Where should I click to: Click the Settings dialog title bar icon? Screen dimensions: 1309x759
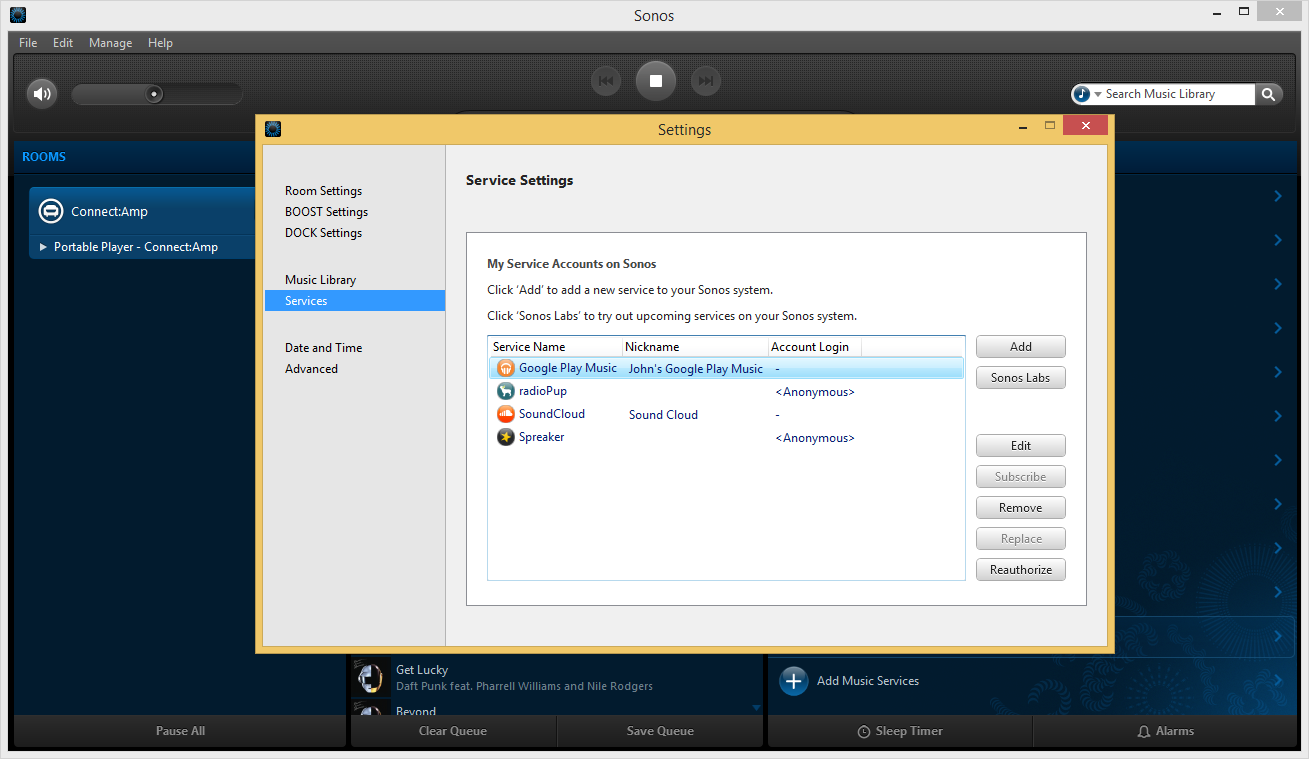273,129
